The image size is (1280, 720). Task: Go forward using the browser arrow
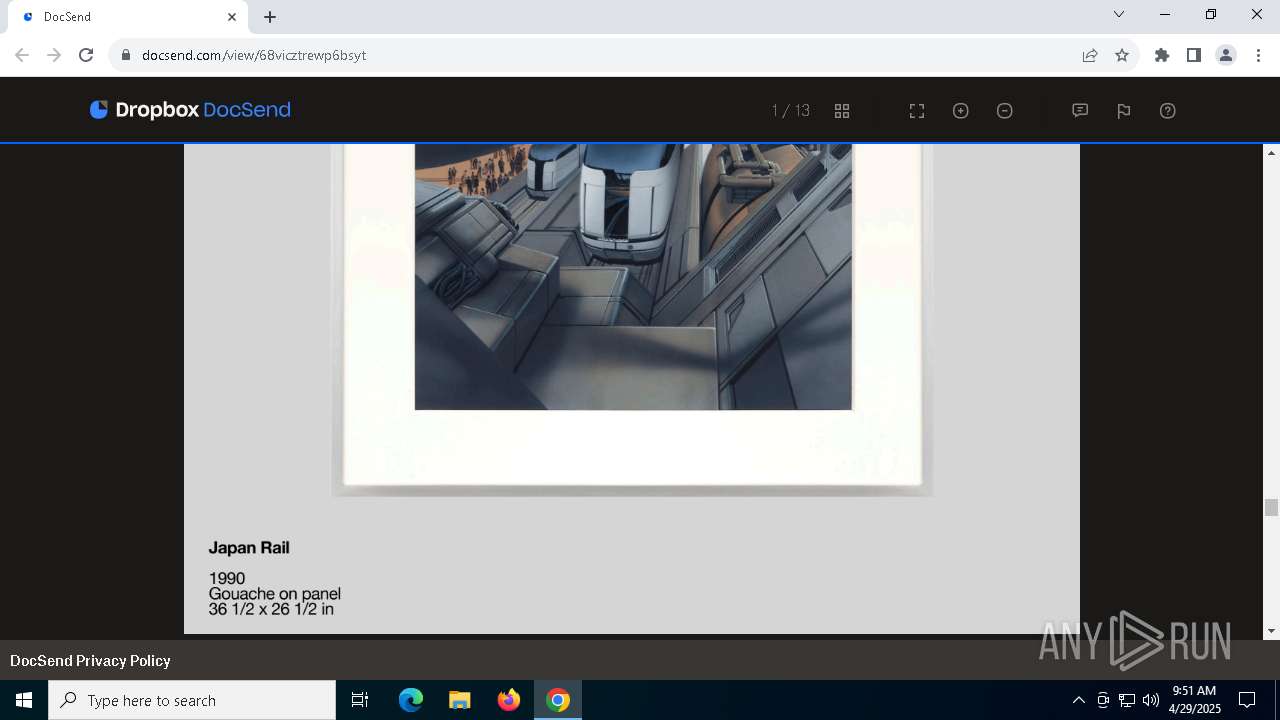(x=54, y=55)
